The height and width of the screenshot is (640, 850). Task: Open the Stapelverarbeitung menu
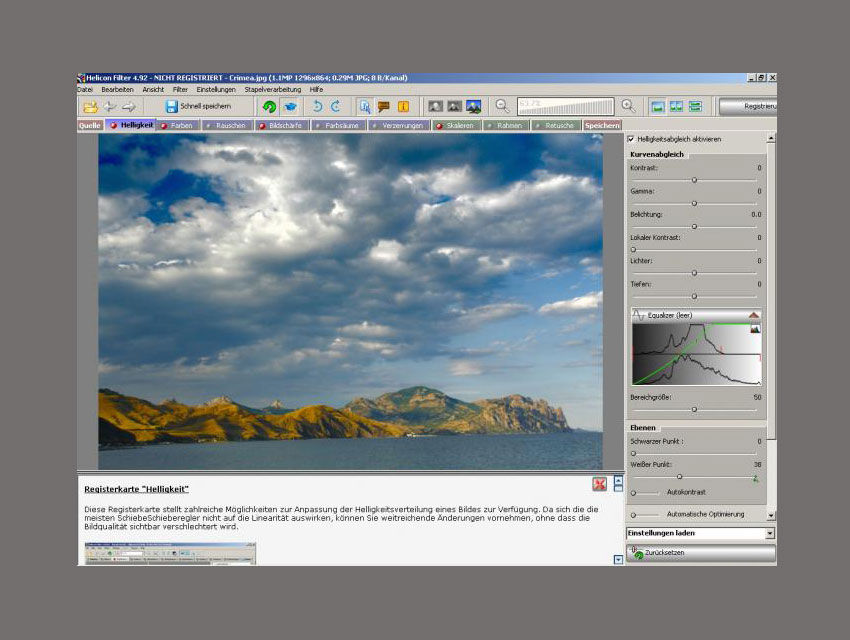click(273, 90)
